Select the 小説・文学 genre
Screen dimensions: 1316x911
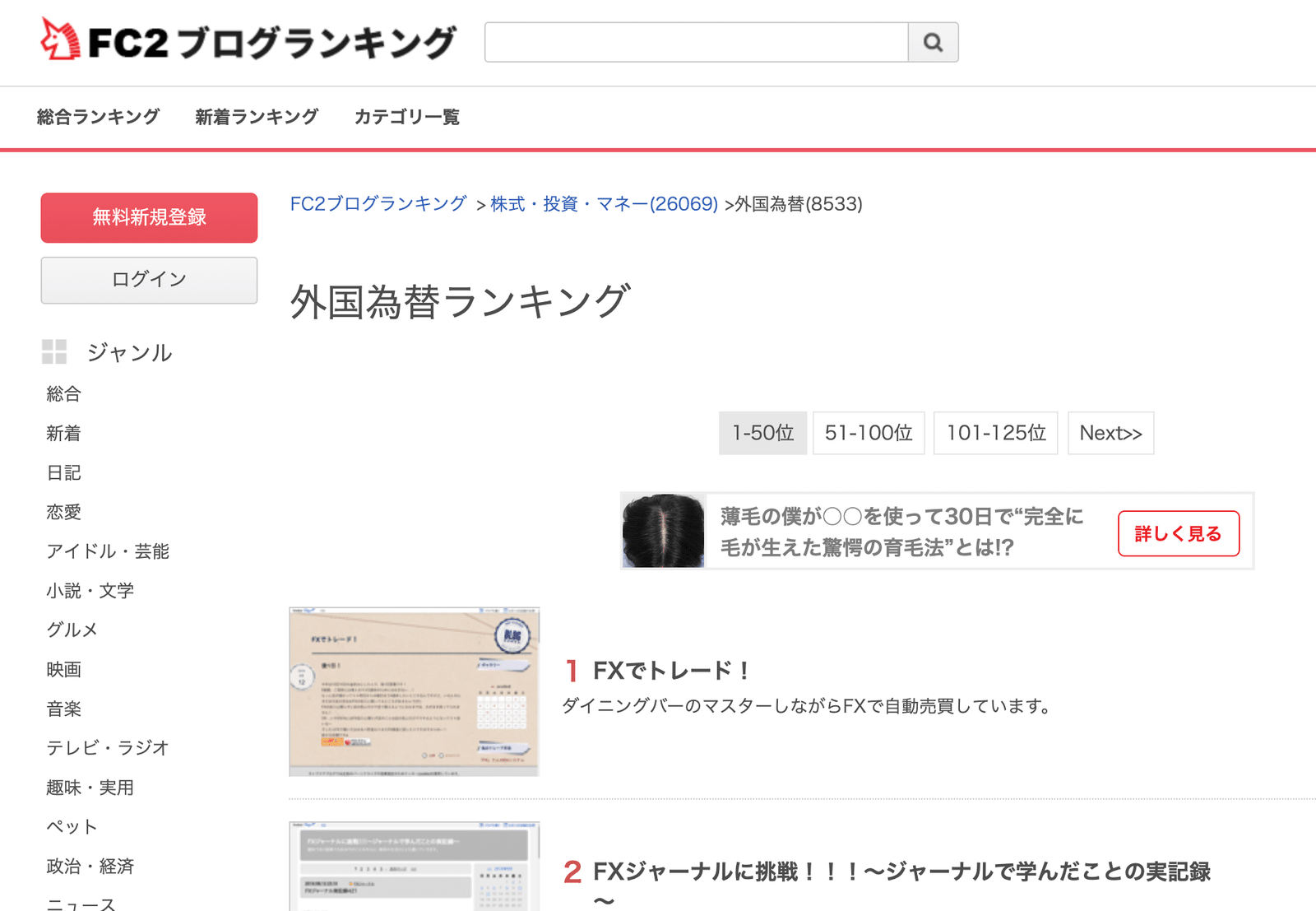point(90,591)
